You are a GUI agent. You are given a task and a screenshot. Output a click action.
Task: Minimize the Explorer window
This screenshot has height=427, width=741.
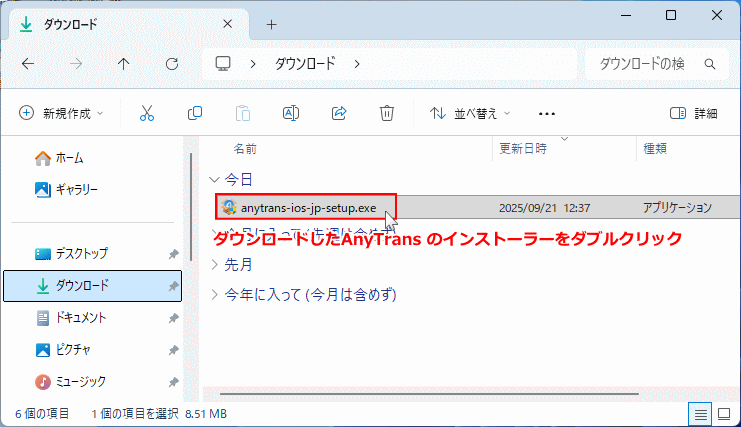point(626,16)
